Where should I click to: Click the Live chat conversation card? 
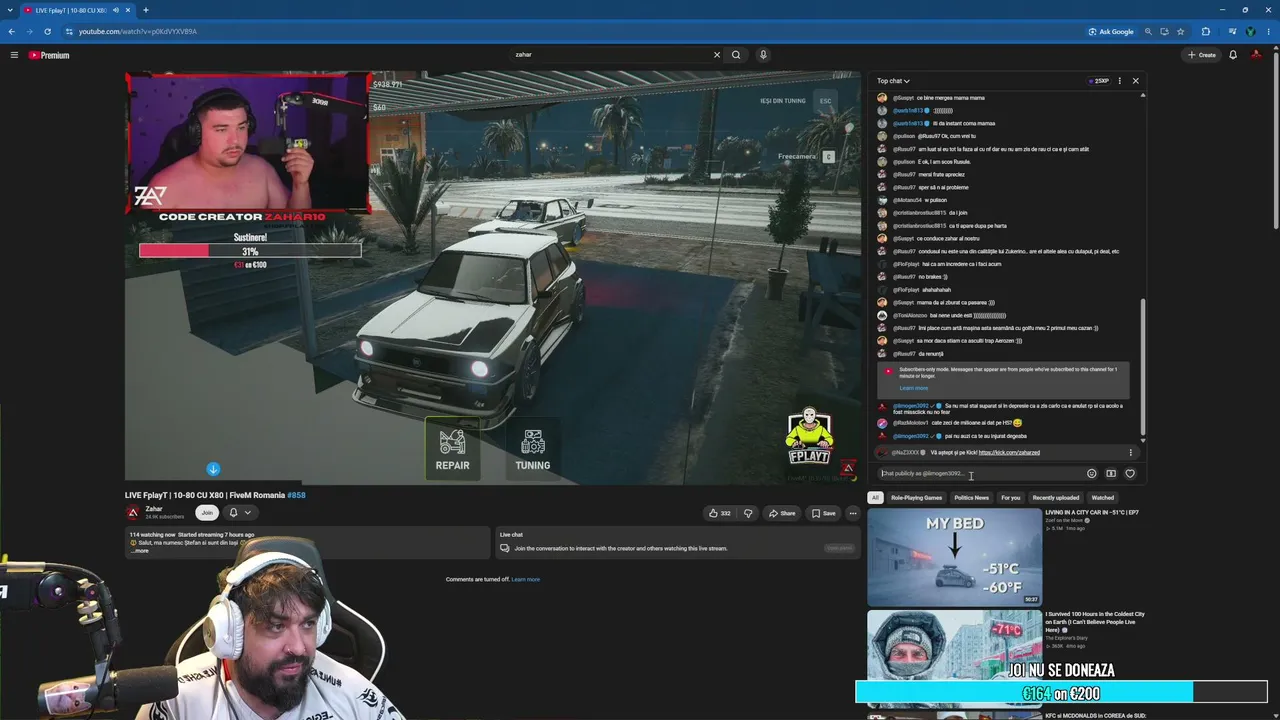(x=679, y=541)
